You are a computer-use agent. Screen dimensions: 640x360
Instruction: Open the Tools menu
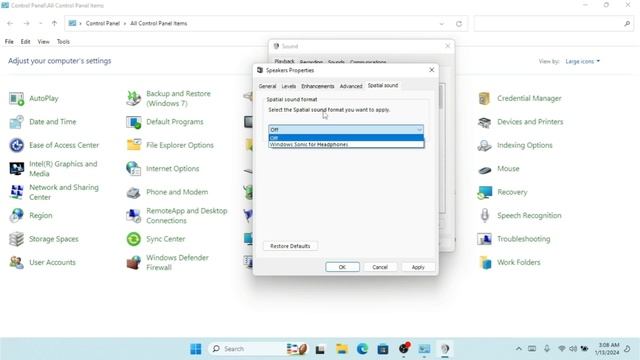(63, 42)
